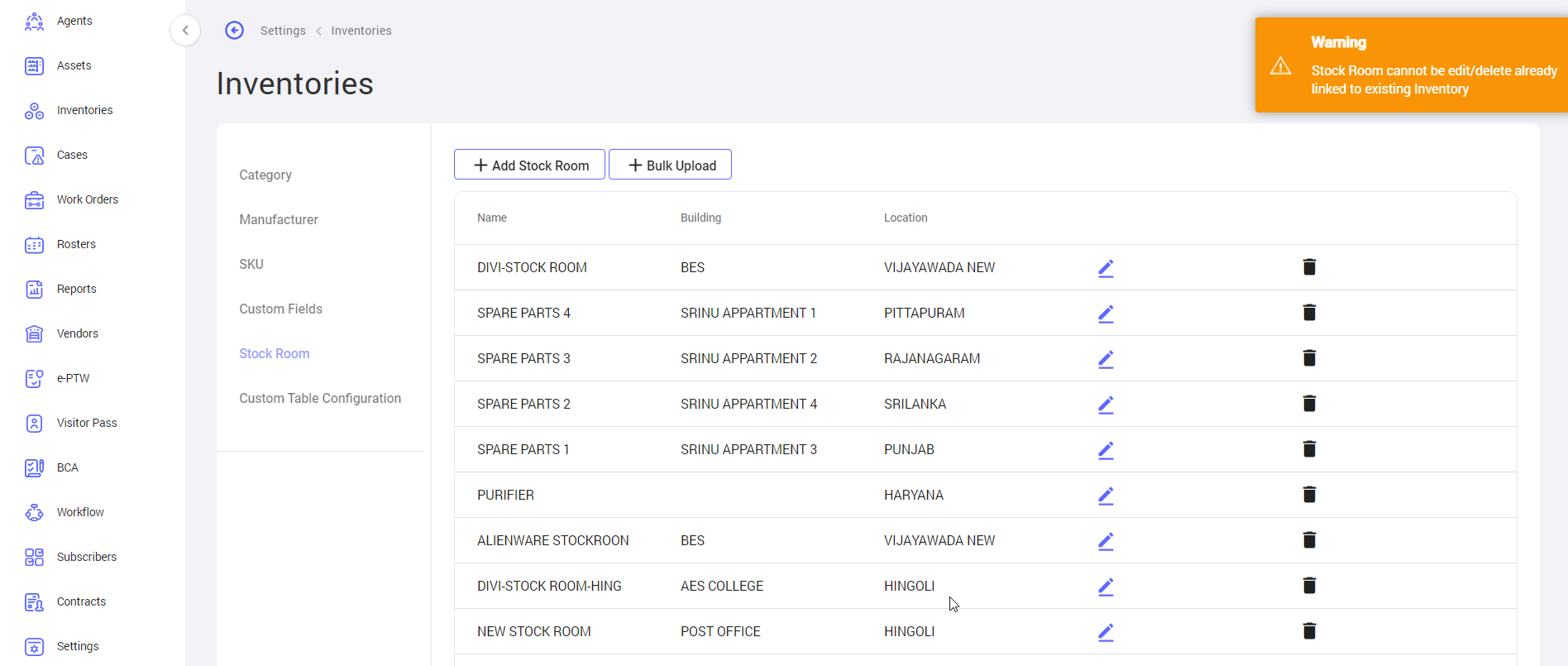Image resolution: width=1568 pixels, height=666 pixels.
Task: Click the Location column header
Action: pos(906,218)
